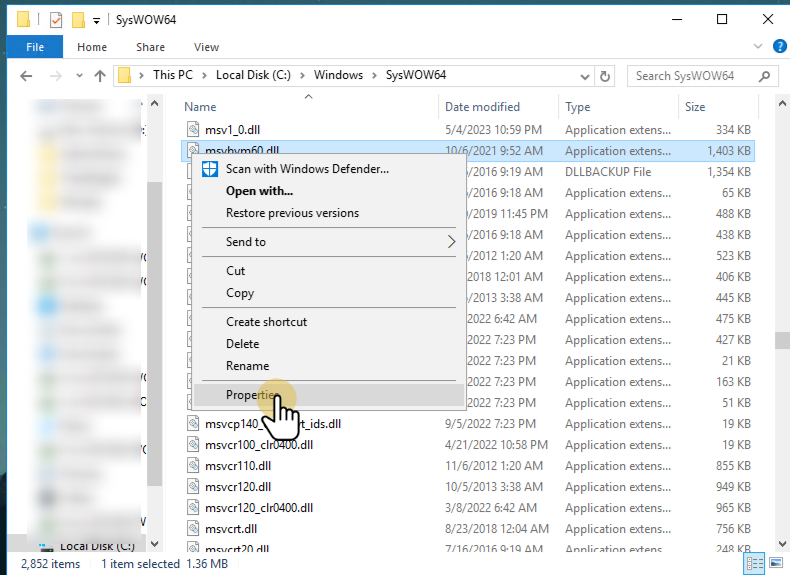Image resolution: width=790 pixels, height=575 pixels.
Task: Click the New folder quick access icon
Action: click(78, 20)
